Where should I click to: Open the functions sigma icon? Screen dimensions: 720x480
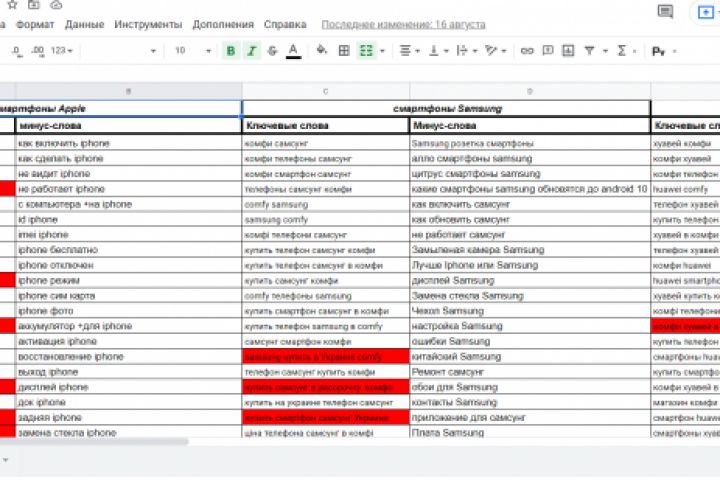[x=622, y=51]
